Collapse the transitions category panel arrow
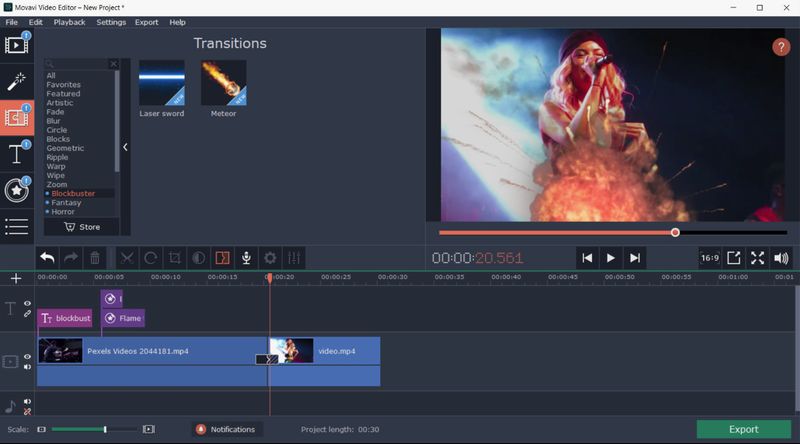This screenshot has height=444, width=800. [125, 147]
